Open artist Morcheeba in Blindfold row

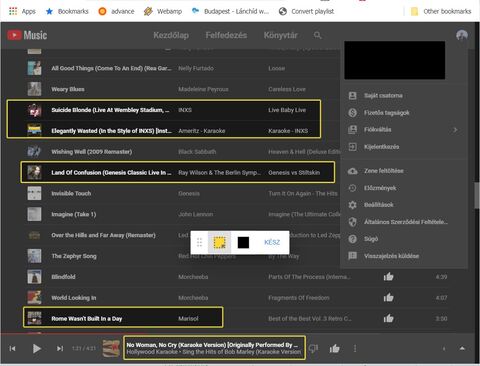click(193, 277)
